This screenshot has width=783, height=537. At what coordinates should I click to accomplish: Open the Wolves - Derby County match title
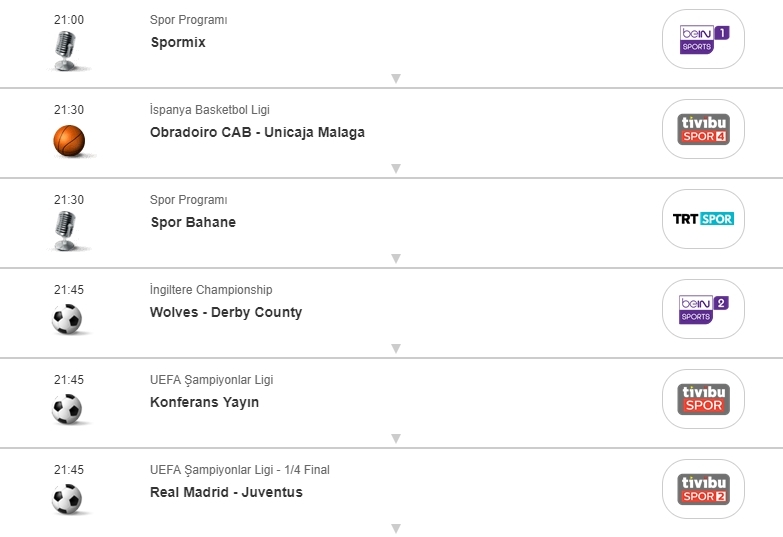tap(226, 312)
